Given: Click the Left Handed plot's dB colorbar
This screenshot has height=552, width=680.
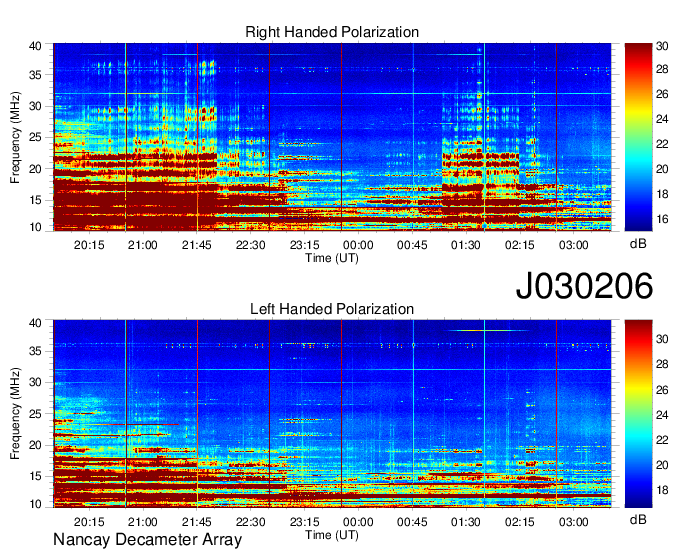Looking at the screenshot, I should pyautogui.click(x=638, y=414).
